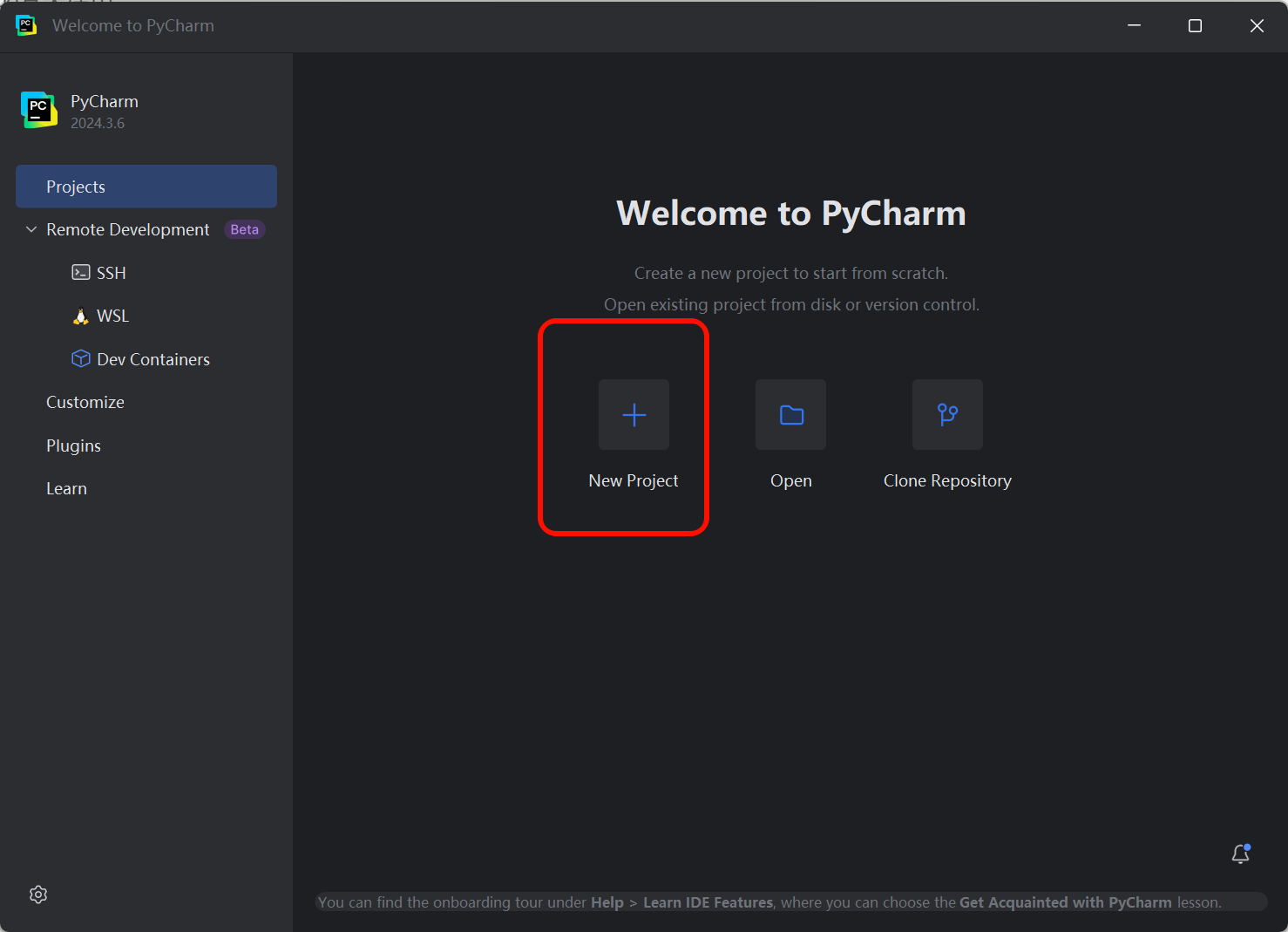Click the Open label under folder
1288x932 pixels.
[x=791, y=480]
